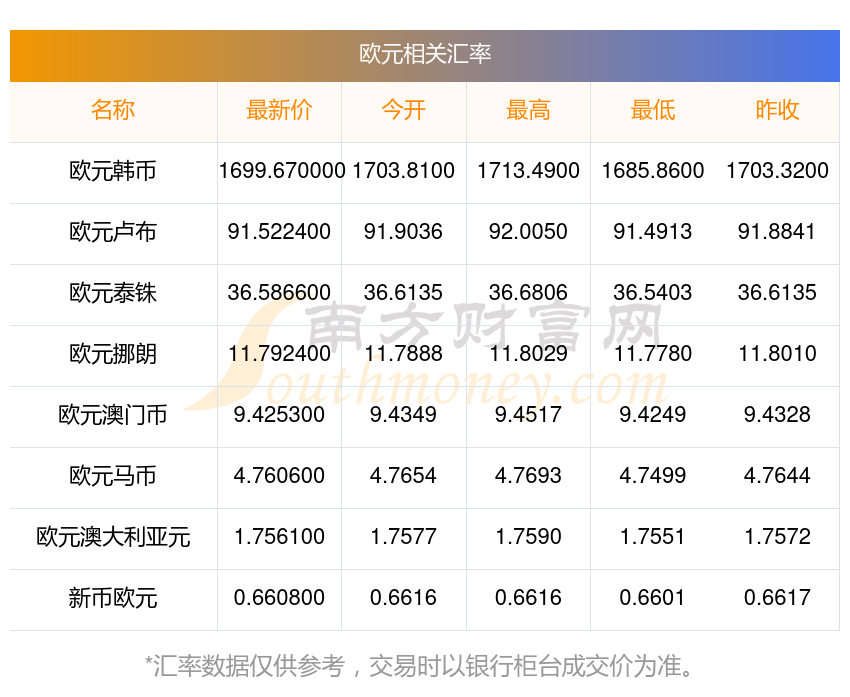The image size is (850, 697).
Task: Open the 欧元澳门币 row name
Action: [113, 415]
